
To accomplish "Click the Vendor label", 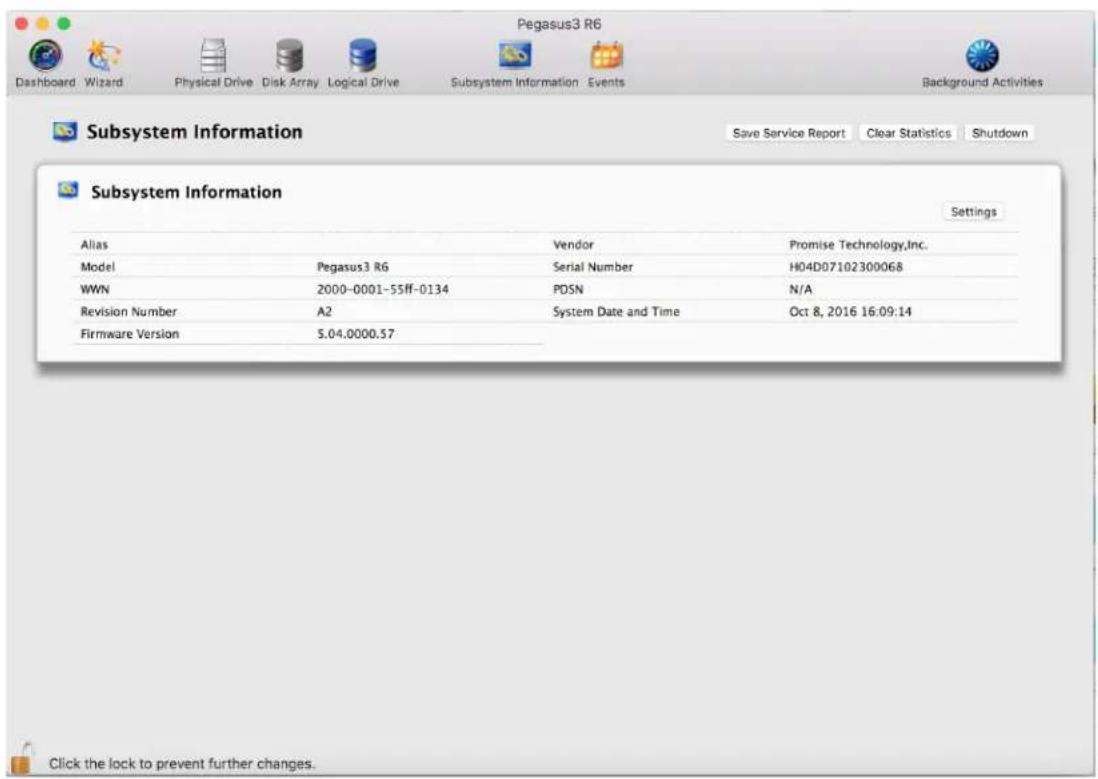I will pos(573,244).
